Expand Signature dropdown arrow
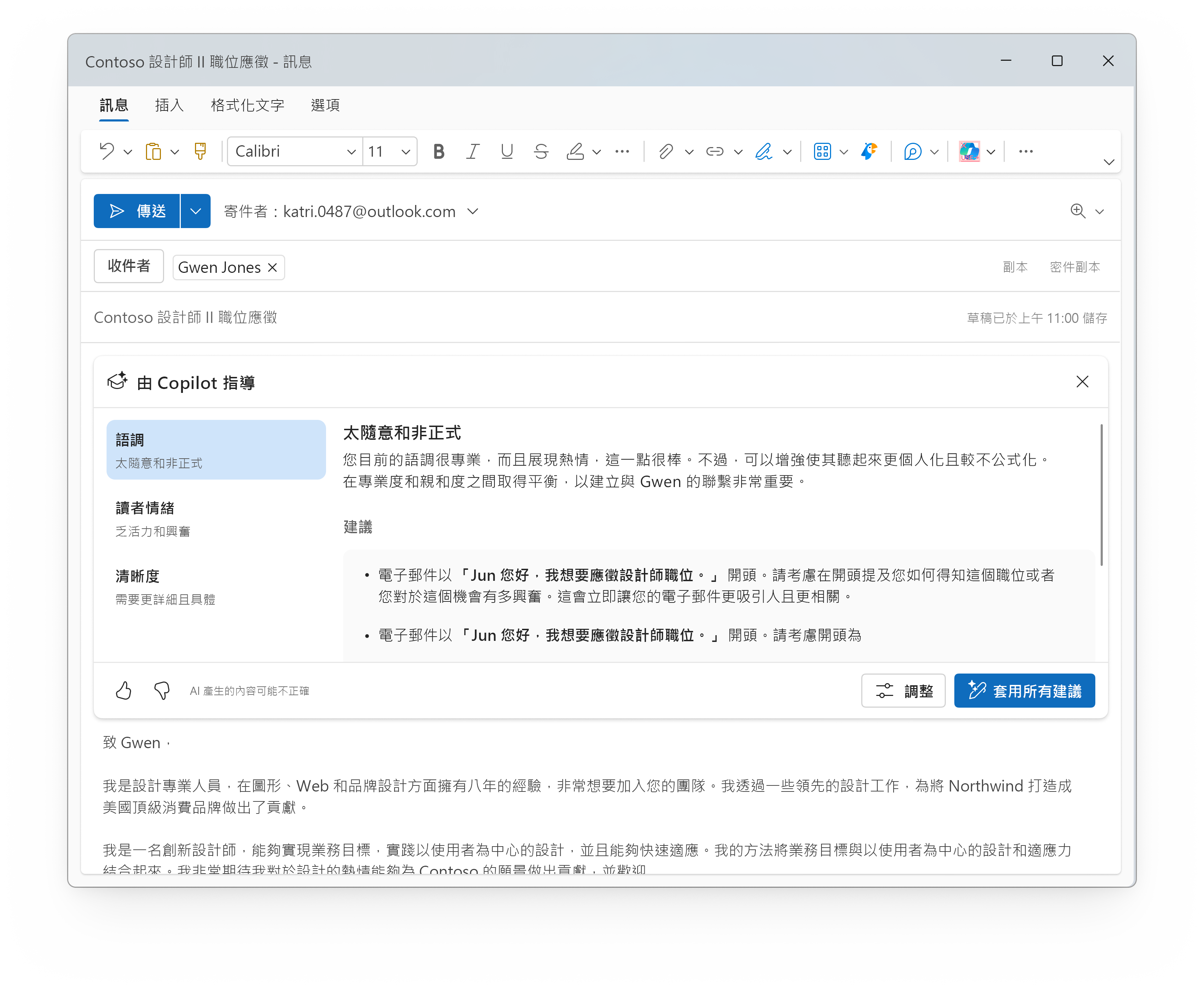This screenshot has width=1204, height=989. pos(787,152)
